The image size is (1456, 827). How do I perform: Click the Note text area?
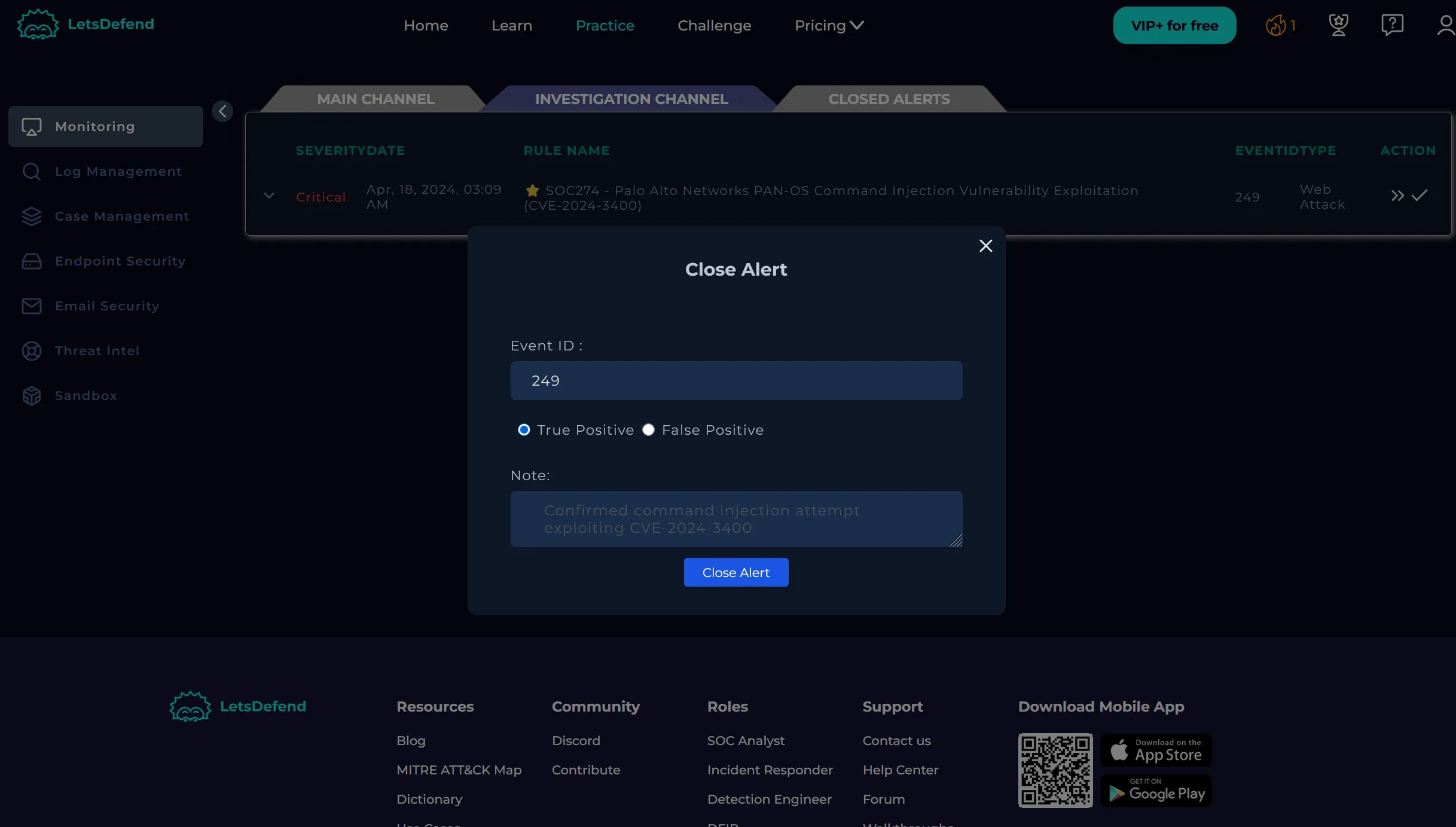tap(736, 519)
